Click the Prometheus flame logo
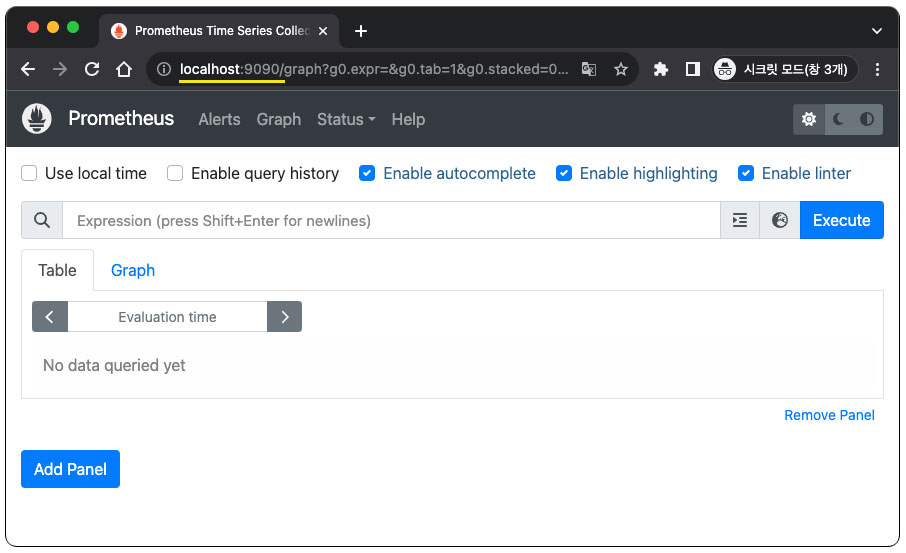This screenshot has height=553, width=906. (36, 118)
